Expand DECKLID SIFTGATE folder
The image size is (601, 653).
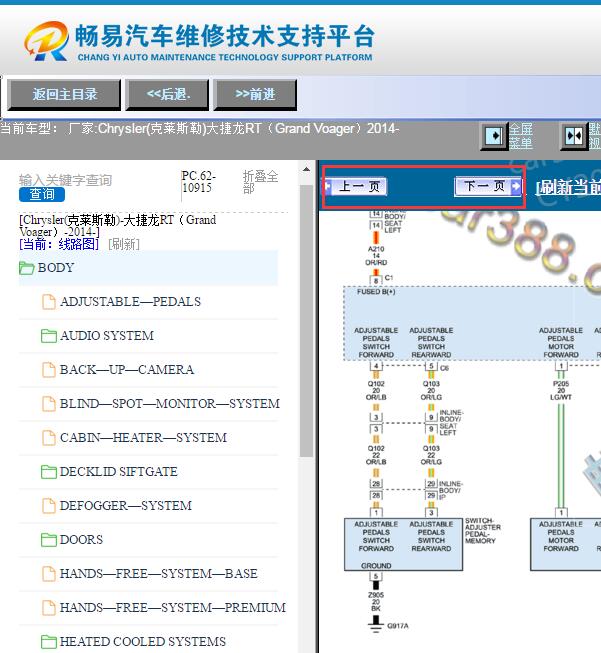118,471
